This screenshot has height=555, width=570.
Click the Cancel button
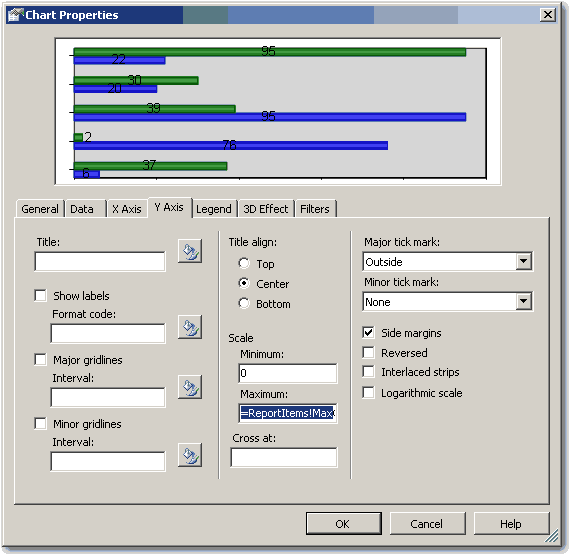(428, 524)
